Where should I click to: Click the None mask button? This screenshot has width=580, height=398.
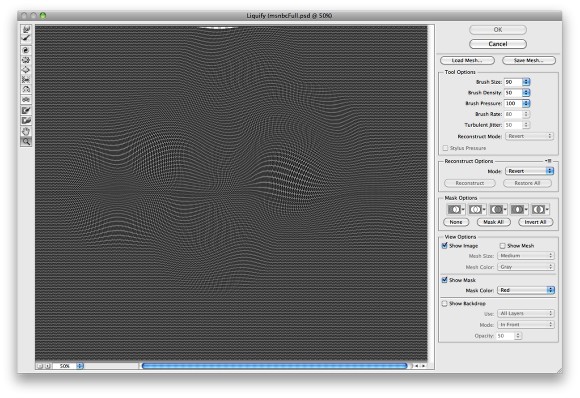tap(456, 222)
